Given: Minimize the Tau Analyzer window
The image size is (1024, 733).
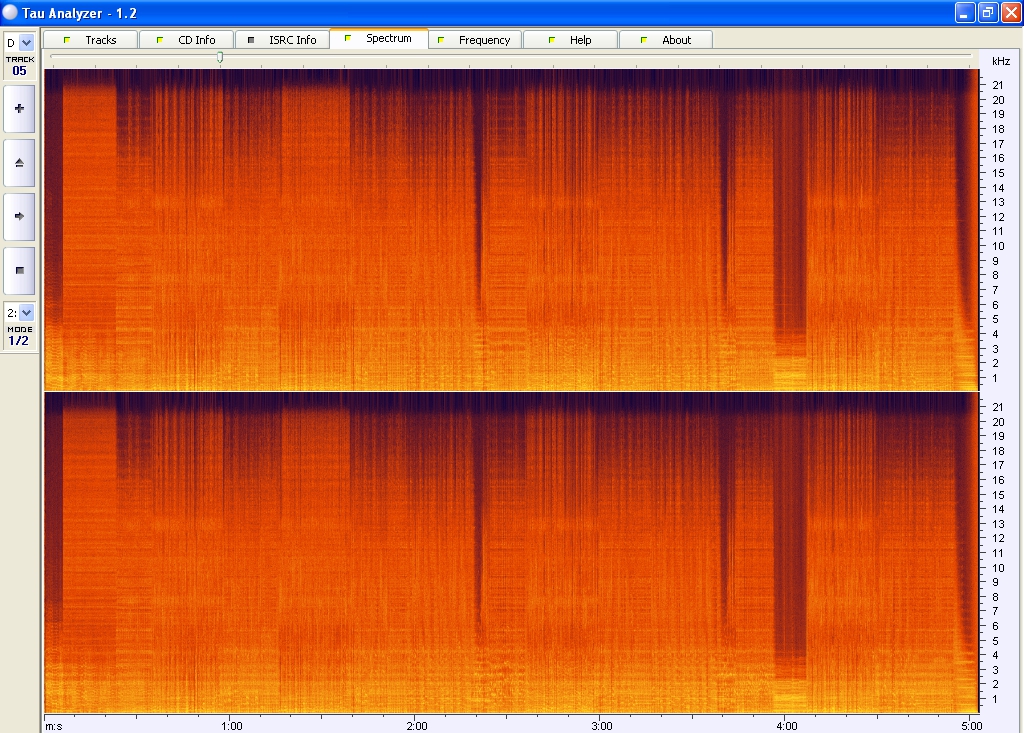Looking at the screenshot, I should coord(964,12).
